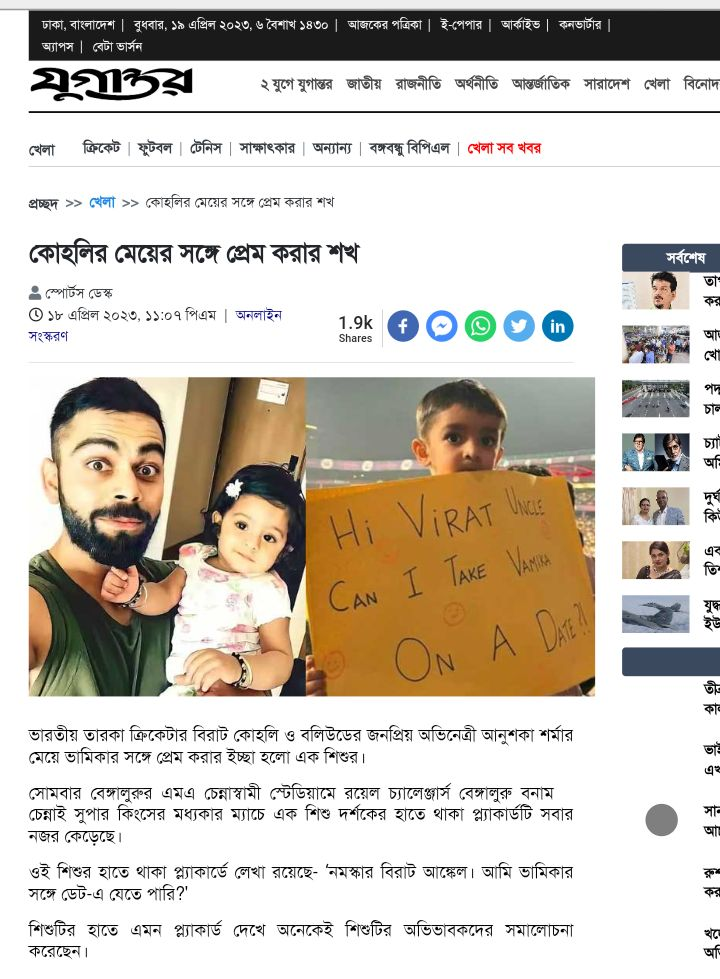Share article via Messenger icon
This screenshot has width=720, height=979.
[x=441, y=326]
